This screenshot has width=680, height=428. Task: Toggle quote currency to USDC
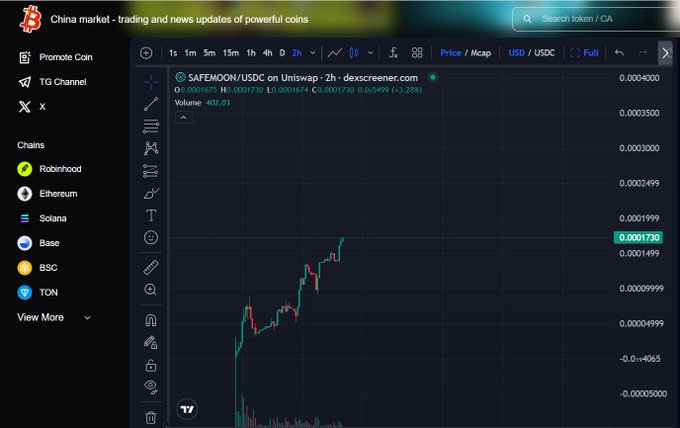point(544,53)
